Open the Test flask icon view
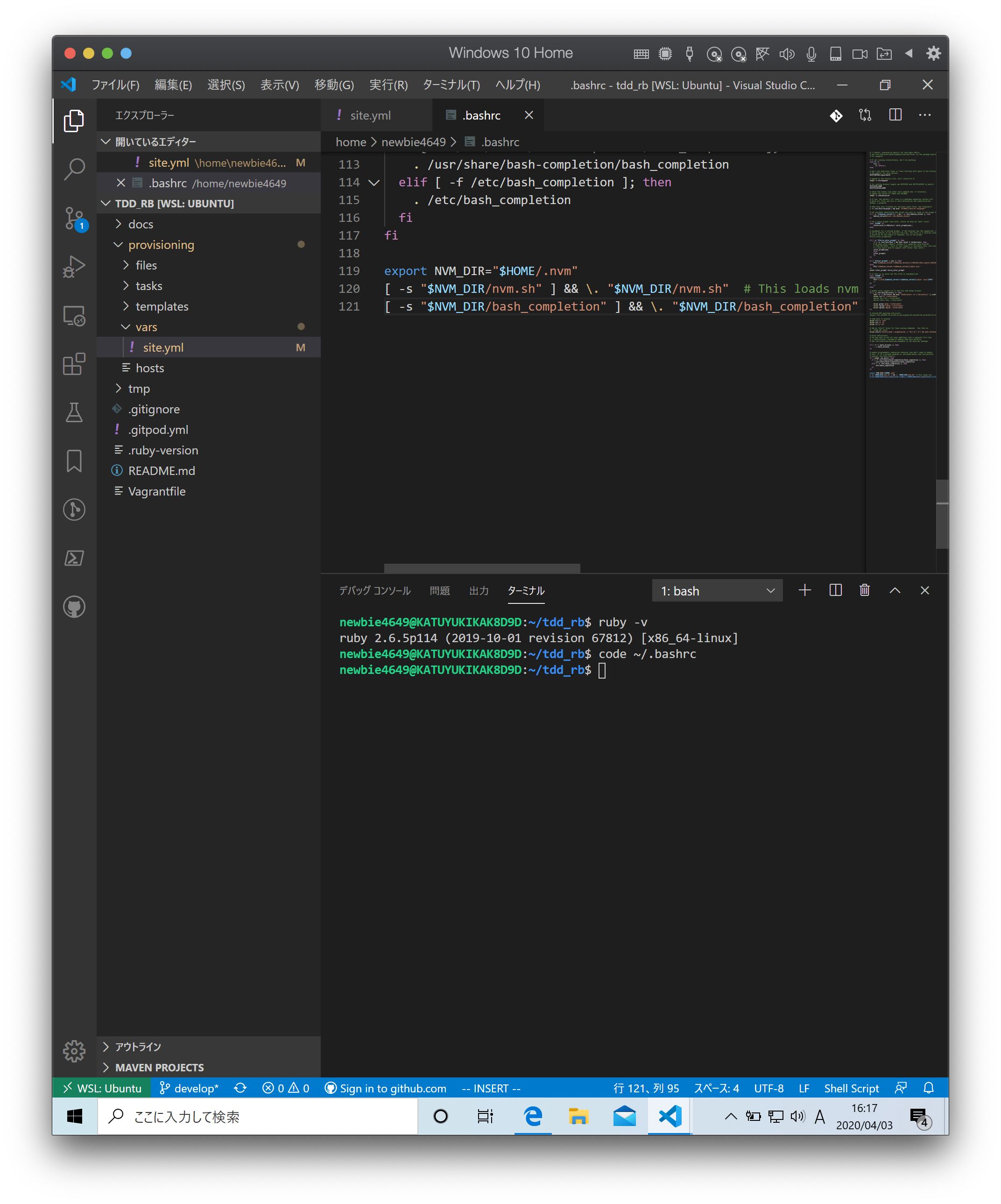Screen dimensions: 1001x1204 tap(74, 412)
